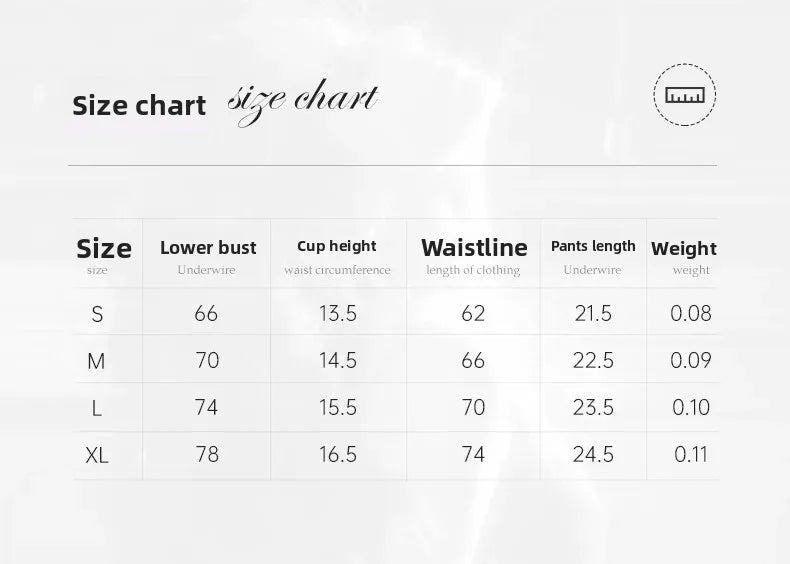Click the cup height value 13.5
Screen dimensions: 790x564
coord(338,314)
